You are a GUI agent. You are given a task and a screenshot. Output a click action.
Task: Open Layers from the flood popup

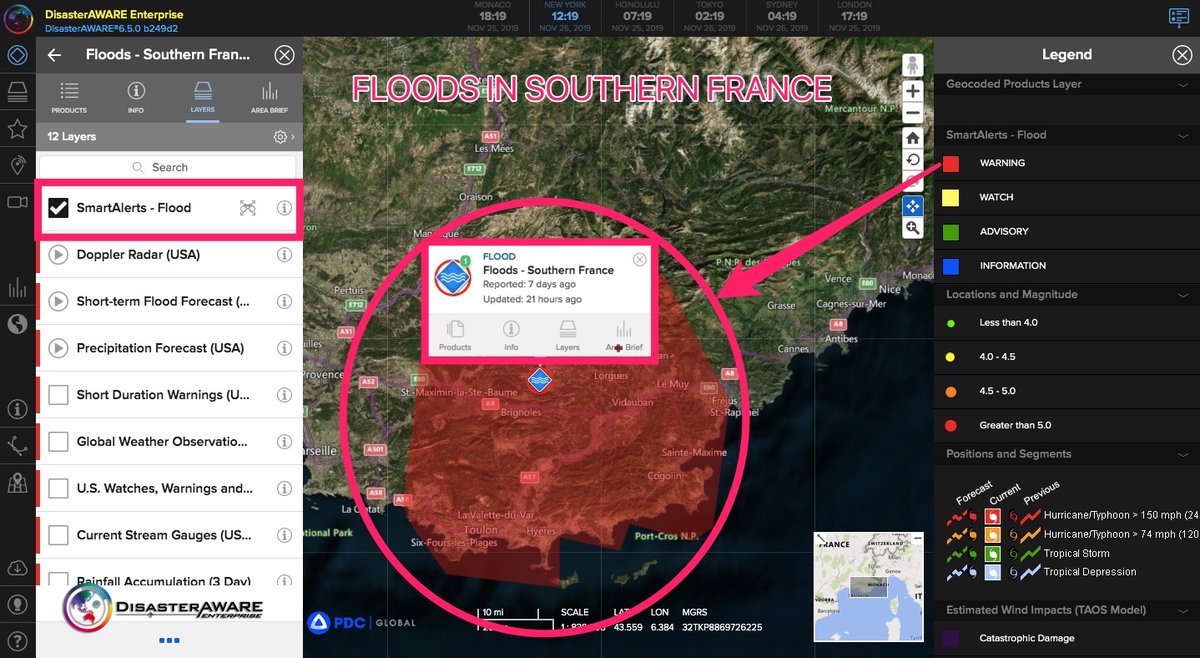[567, 336]
